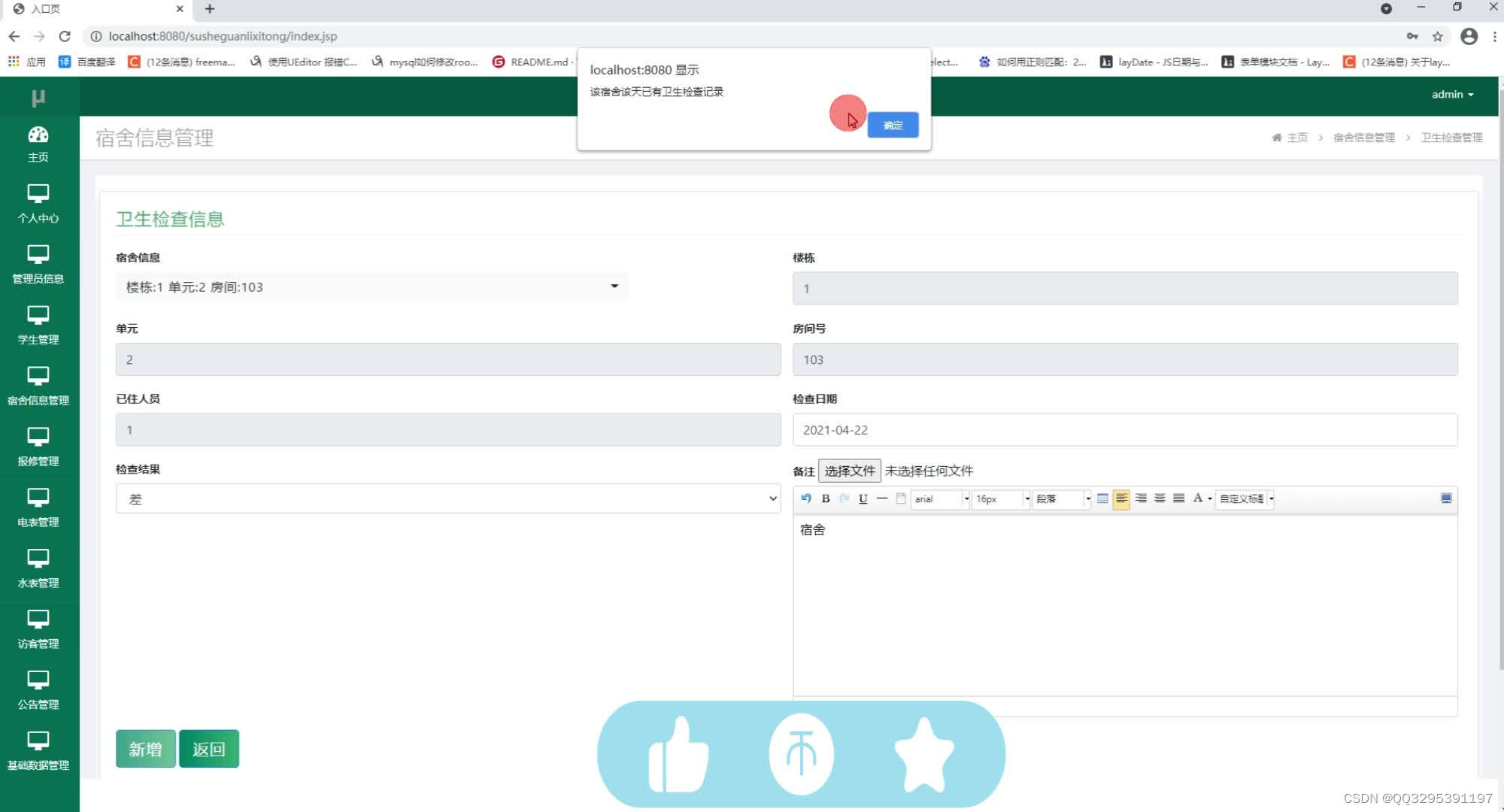Align text left in the editor
The image size is (1504, 812).
(x=1121, y=498)
